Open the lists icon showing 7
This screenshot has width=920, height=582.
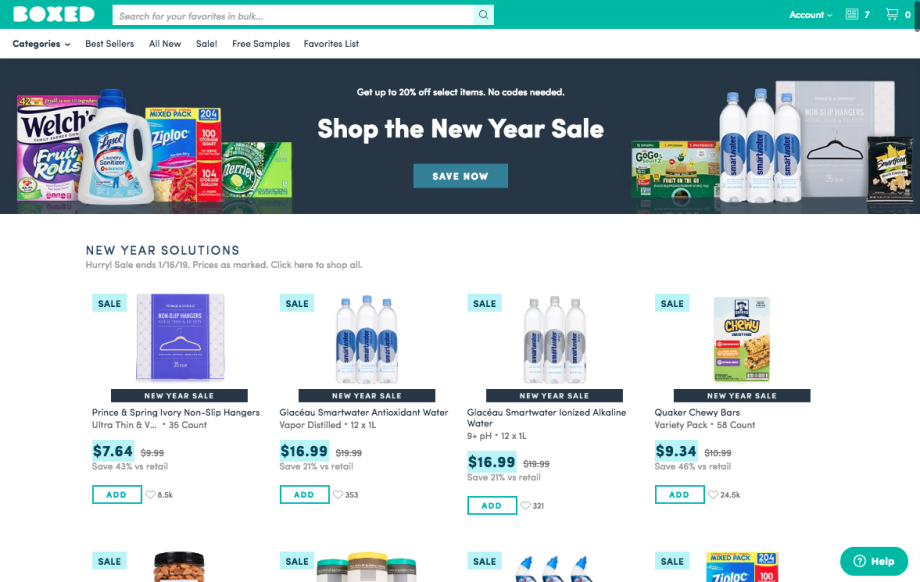(851, 14)
